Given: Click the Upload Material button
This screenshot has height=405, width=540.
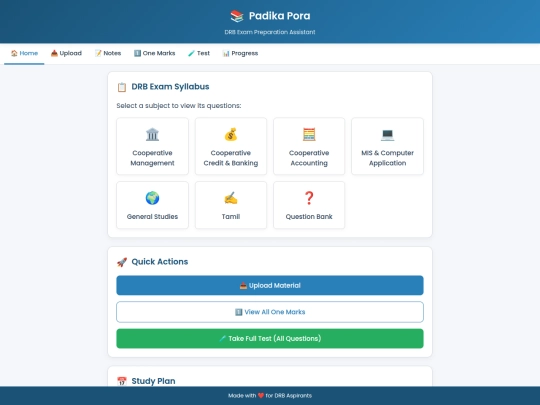Looking at the screenshot, I should point(270,285).
